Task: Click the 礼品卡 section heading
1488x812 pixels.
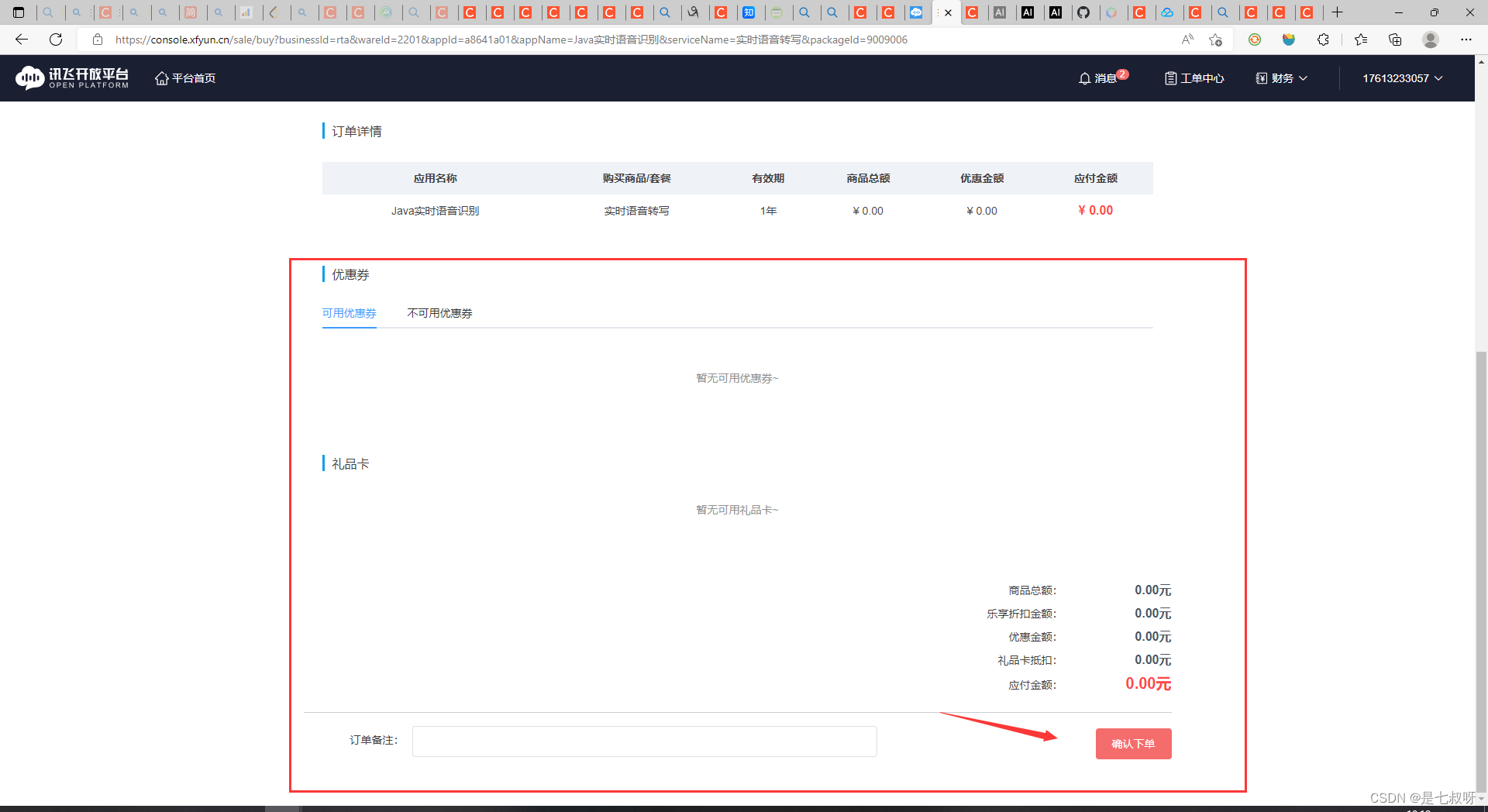Action: (x=350, y=463)
